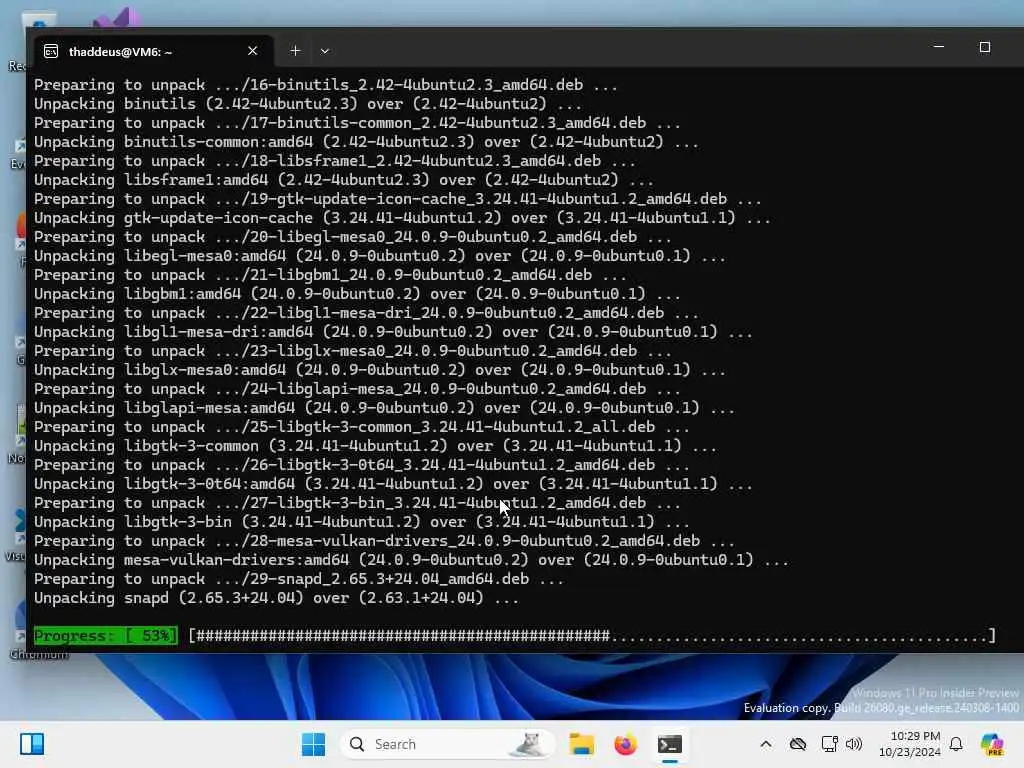Open the Chromium desktop shortcut
The image size is (1024, 768).
20,627
